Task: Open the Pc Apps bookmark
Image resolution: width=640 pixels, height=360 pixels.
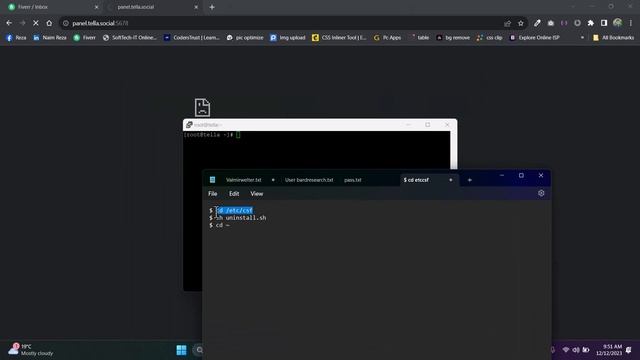Action: click(387, 38)
